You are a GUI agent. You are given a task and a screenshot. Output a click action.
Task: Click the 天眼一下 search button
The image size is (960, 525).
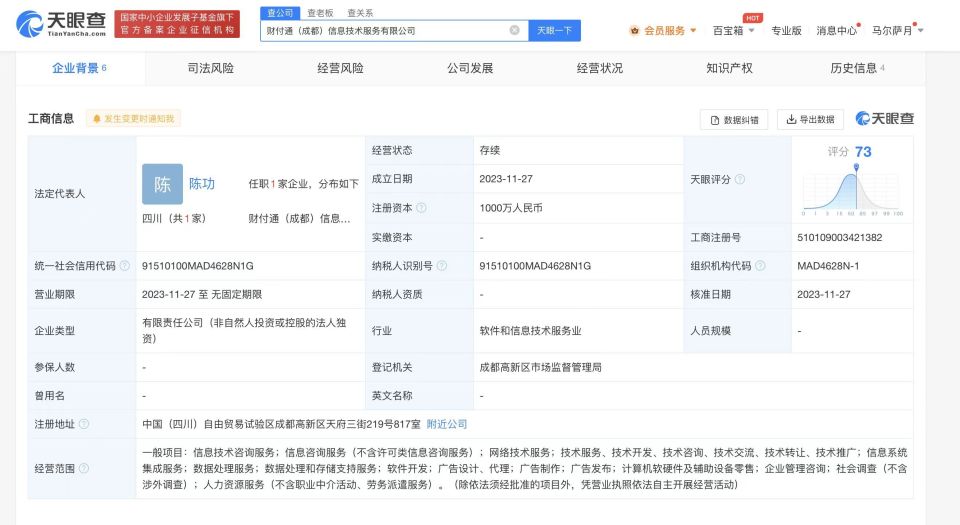point(555,31)
